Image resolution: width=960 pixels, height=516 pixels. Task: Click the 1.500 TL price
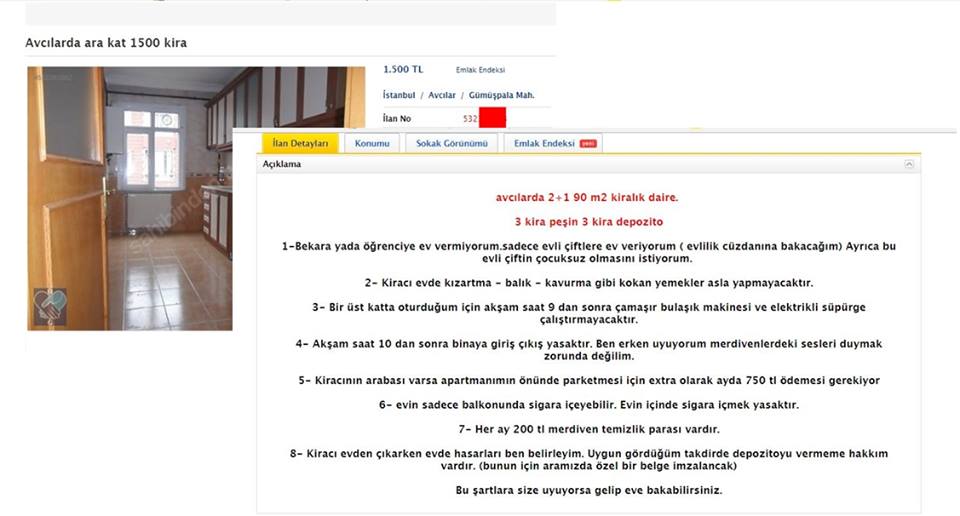(403, 69)
